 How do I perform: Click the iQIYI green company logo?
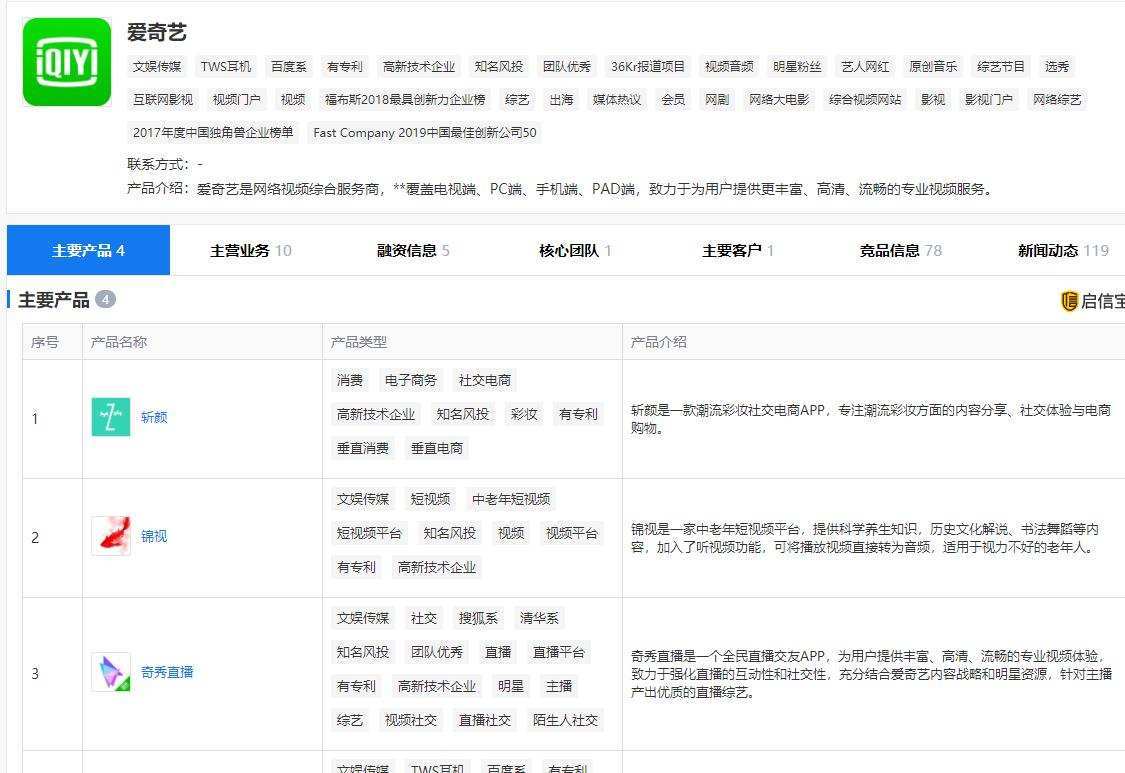(x=67, y=62)
